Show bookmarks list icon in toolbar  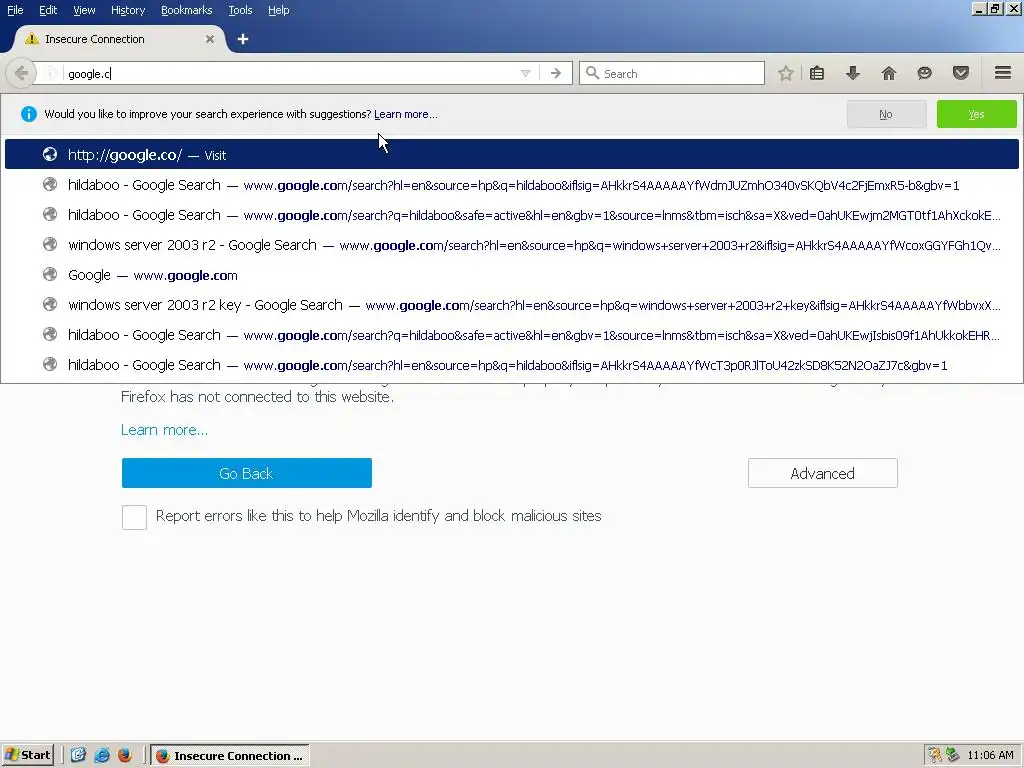click(x=817, y=73)
